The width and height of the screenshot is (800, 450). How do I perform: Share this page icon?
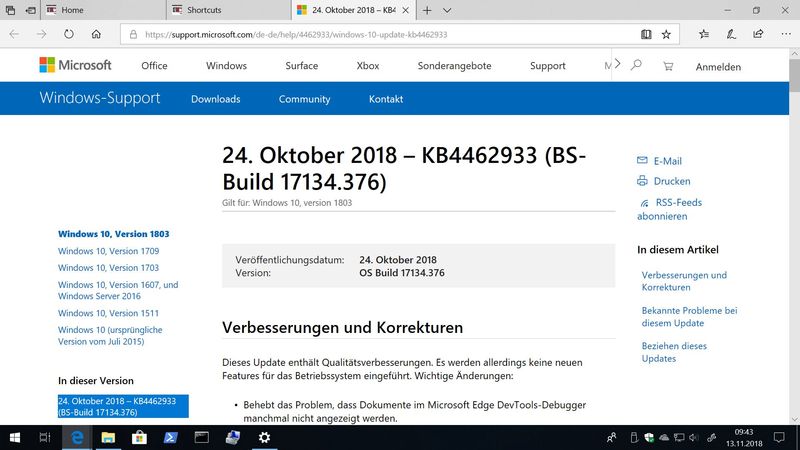(x=758, y=34)
